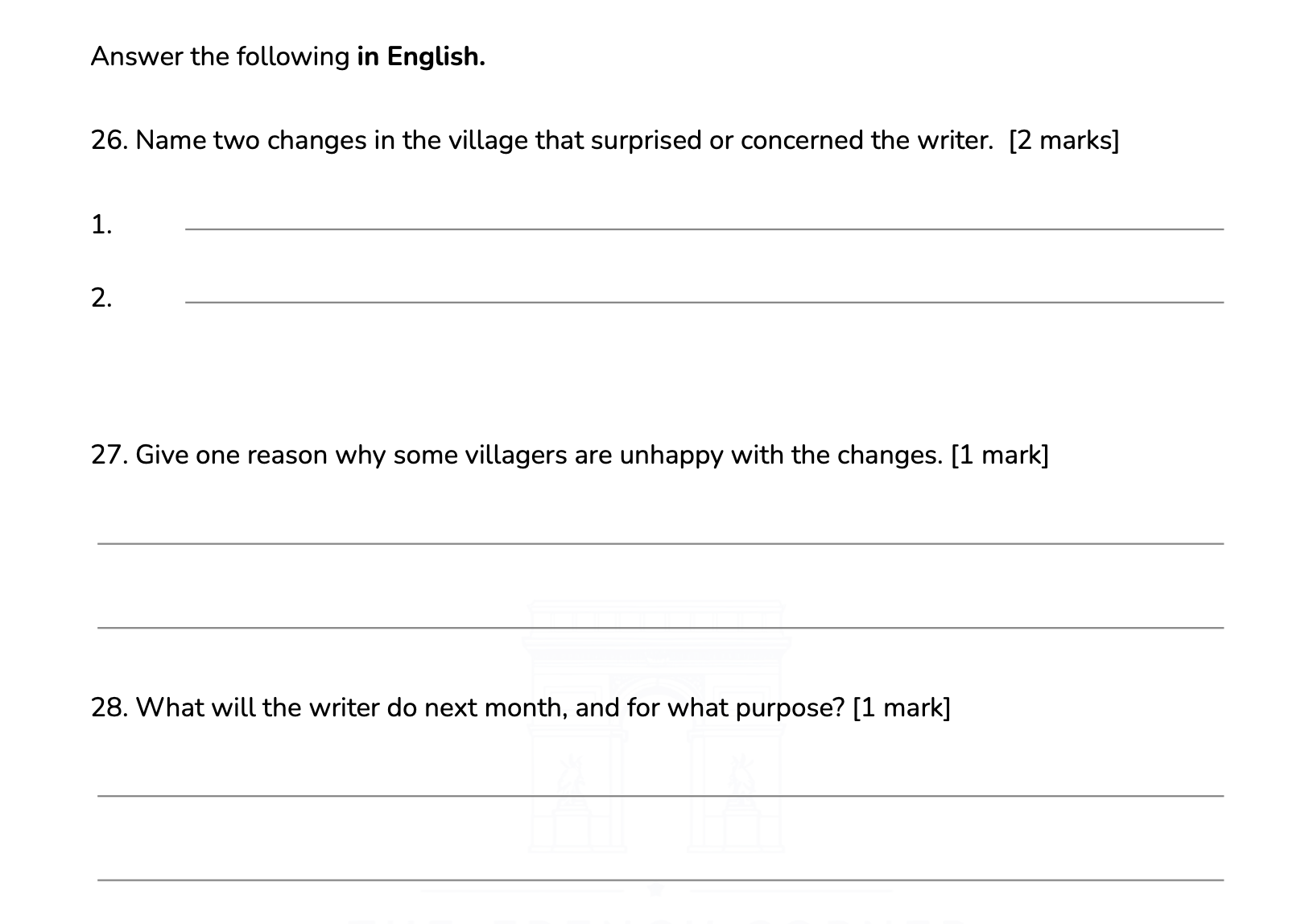Click the '[1 mark]' label on question 27
The image size is (1301, 924).
pyautogui.click(x=1000, y=455)
